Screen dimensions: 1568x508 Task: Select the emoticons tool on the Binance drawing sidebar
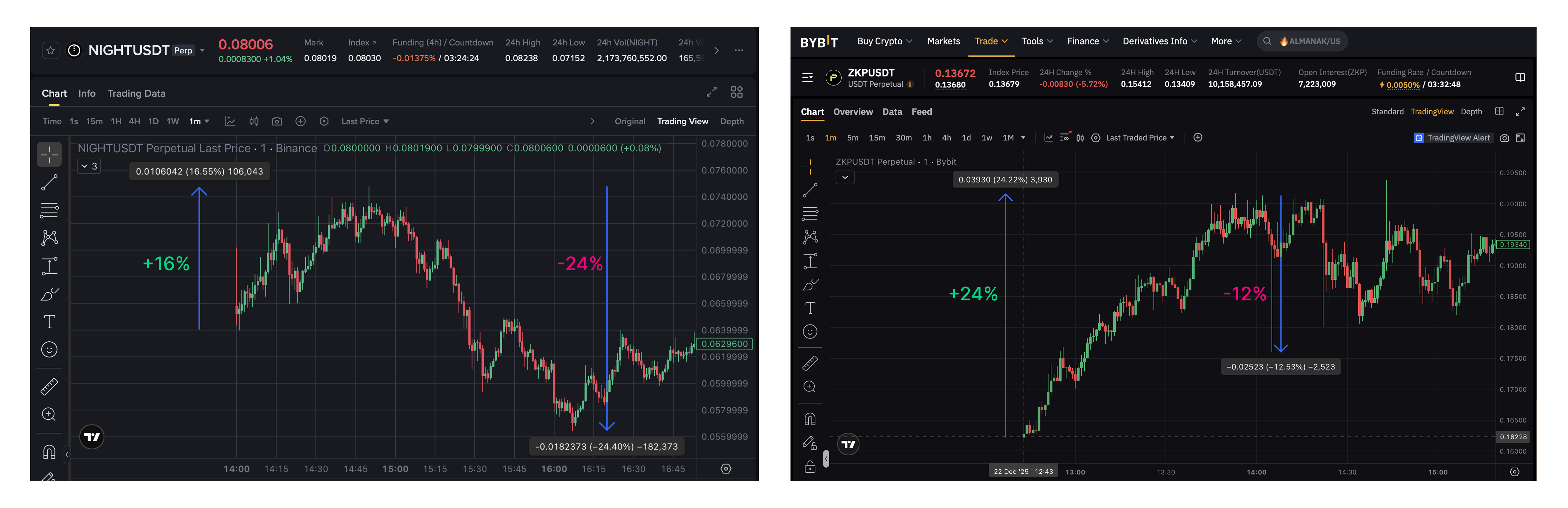point(49,349)
